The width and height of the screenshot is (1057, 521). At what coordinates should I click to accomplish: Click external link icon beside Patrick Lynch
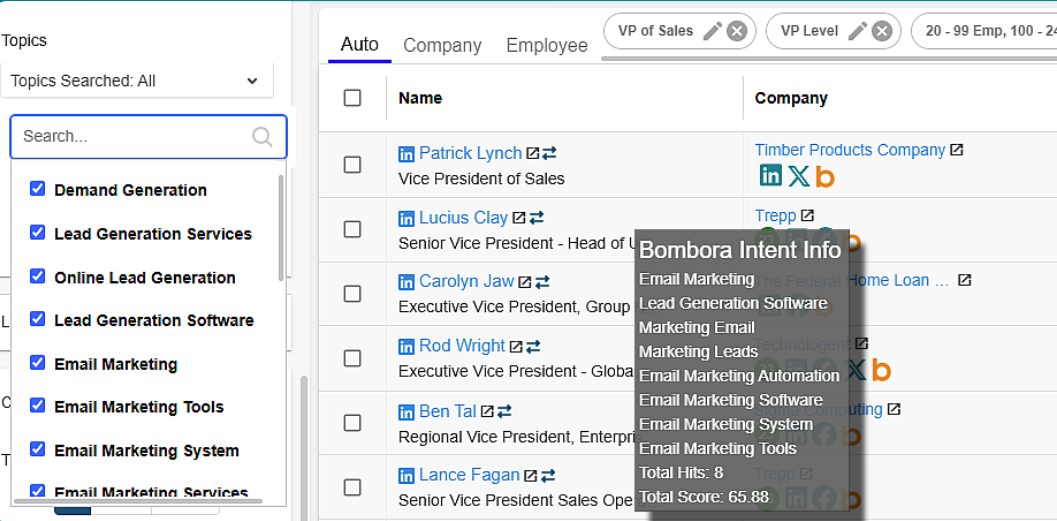[x=533, y=153]
